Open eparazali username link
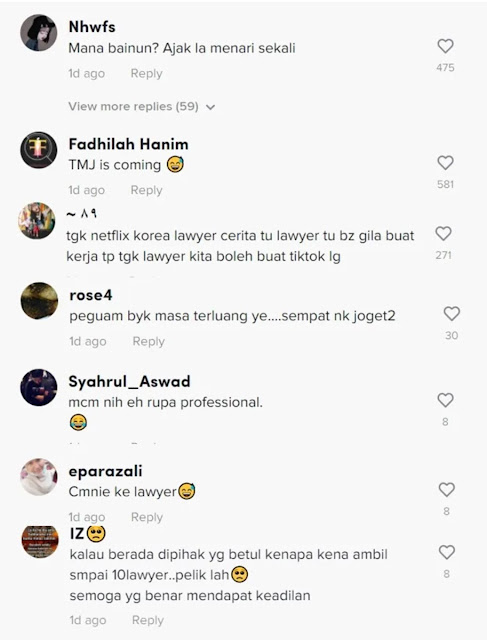Viewport: 487px width, 640px height. tap(105, 471)
